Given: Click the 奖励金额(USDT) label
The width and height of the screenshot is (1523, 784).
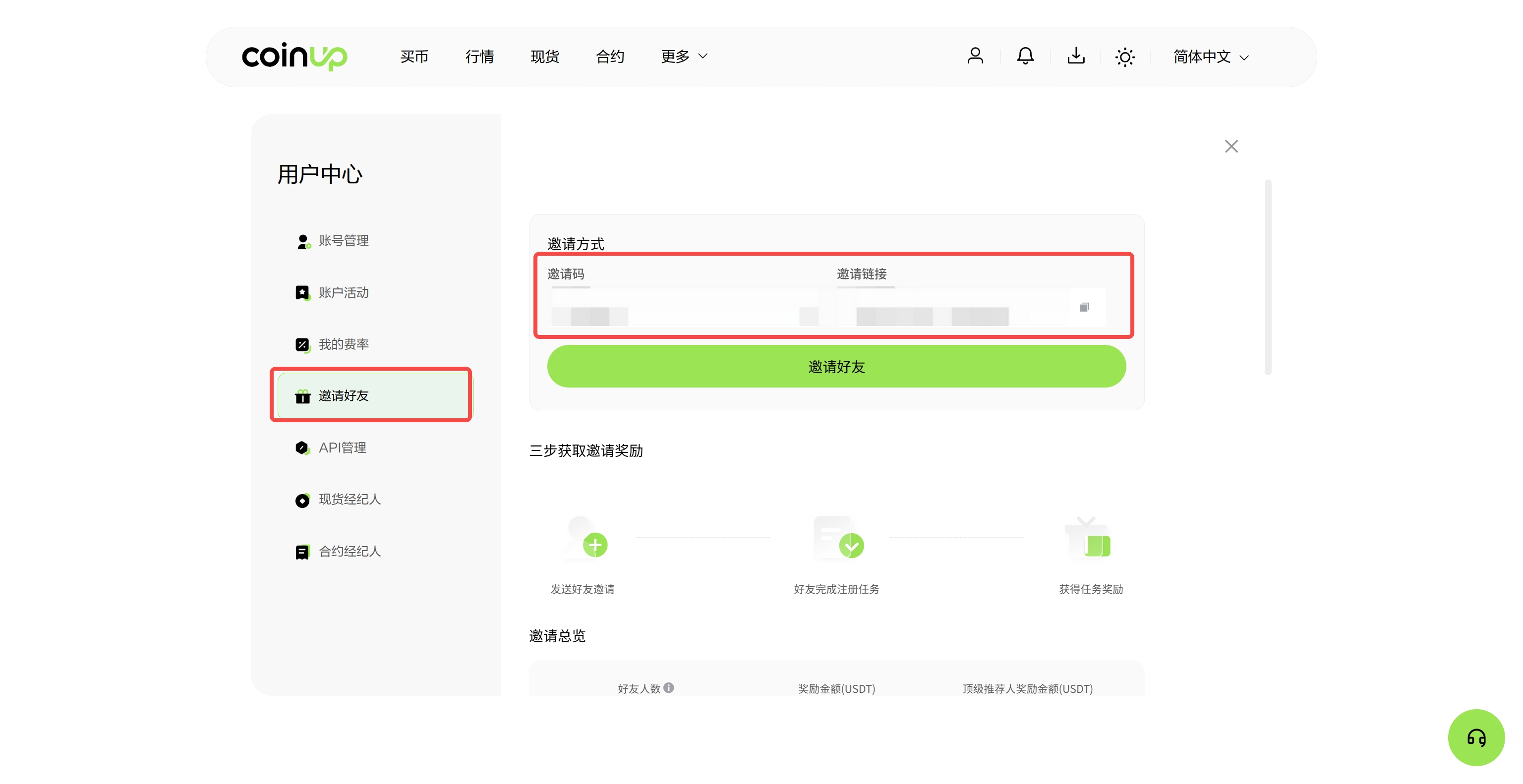Looking at the screenshot, I should [x=836, y=689].
